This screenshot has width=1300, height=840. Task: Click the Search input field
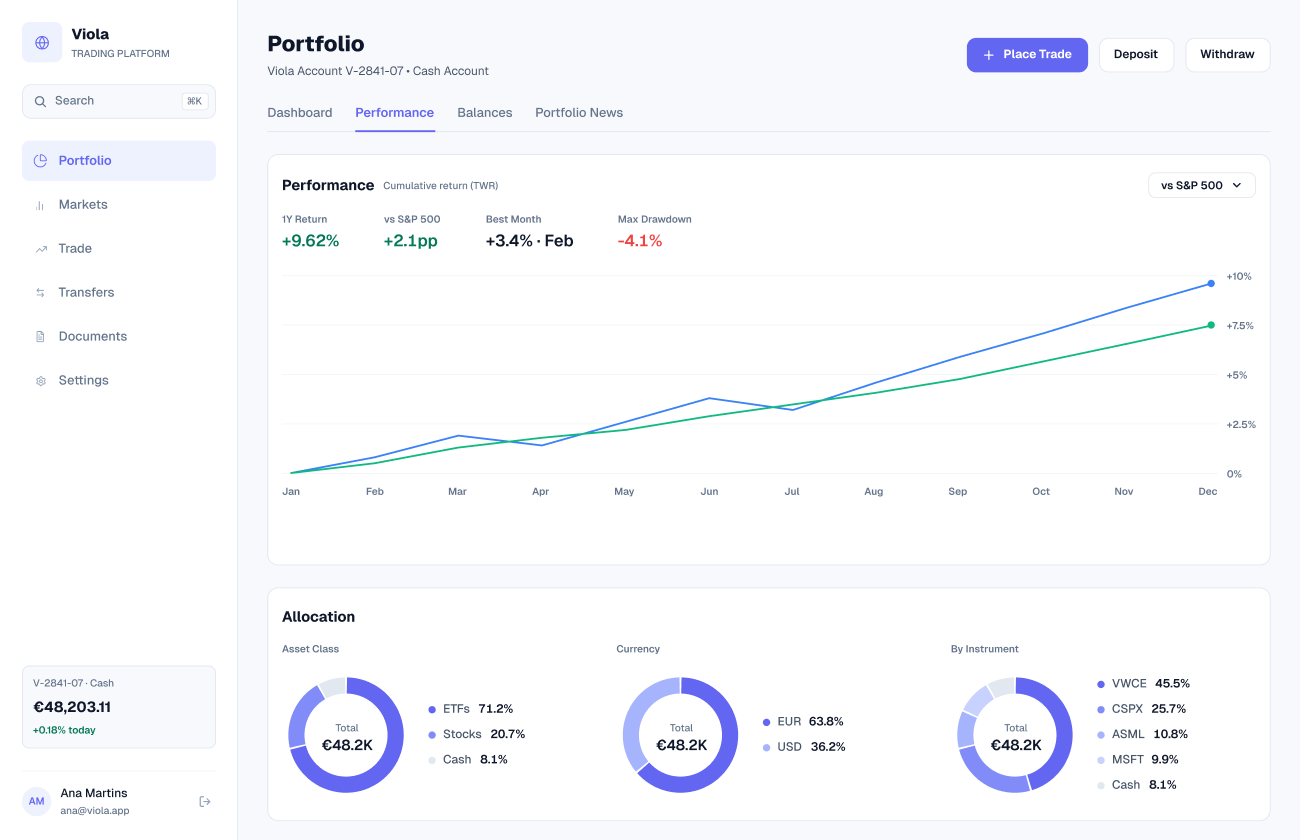click(x=119, y=101)
